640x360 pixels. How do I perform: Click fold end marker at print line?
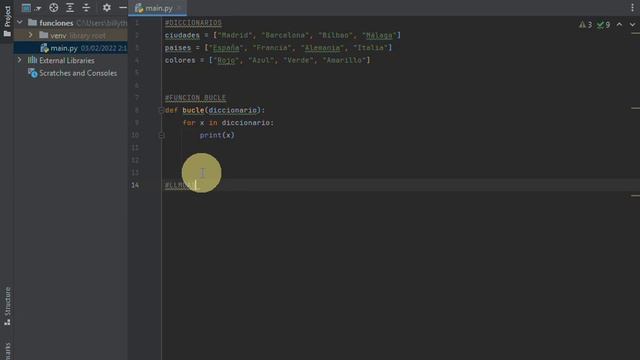(161, 135)
